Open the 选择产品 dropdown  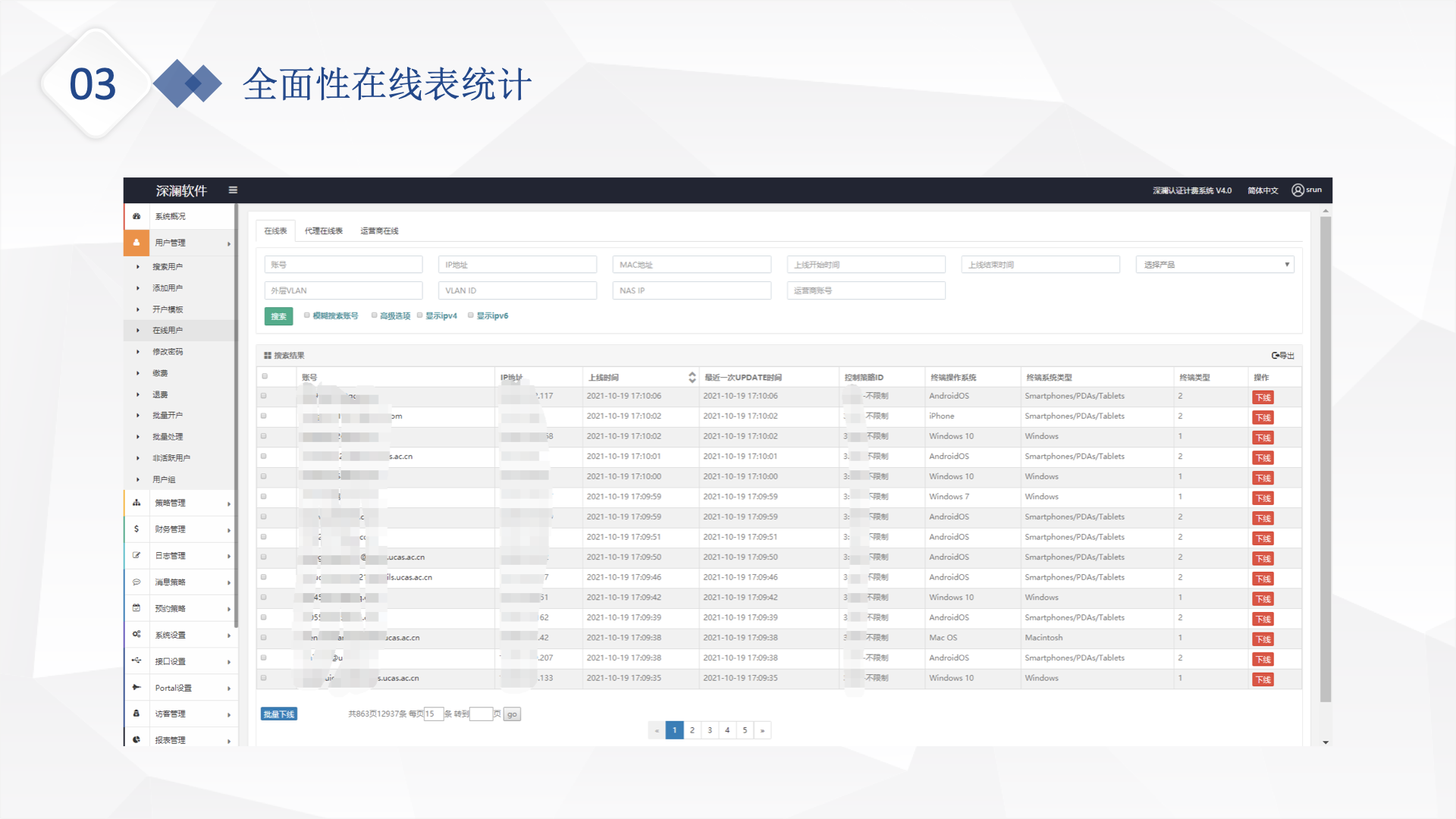[1215, 265]
